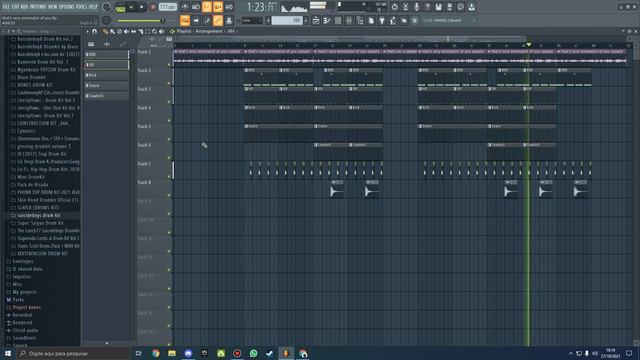Toggle the Browser view icon

point(360,20)
